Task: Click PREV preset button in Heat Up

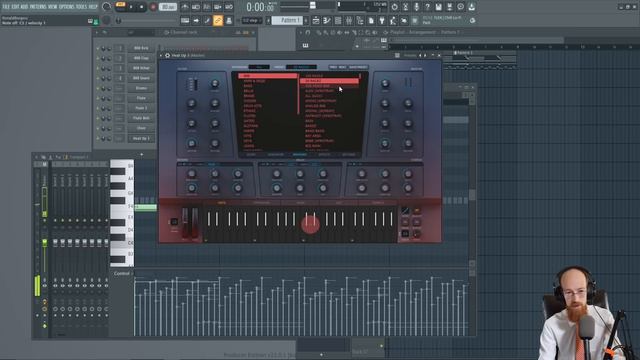Action: coord(333,67)
